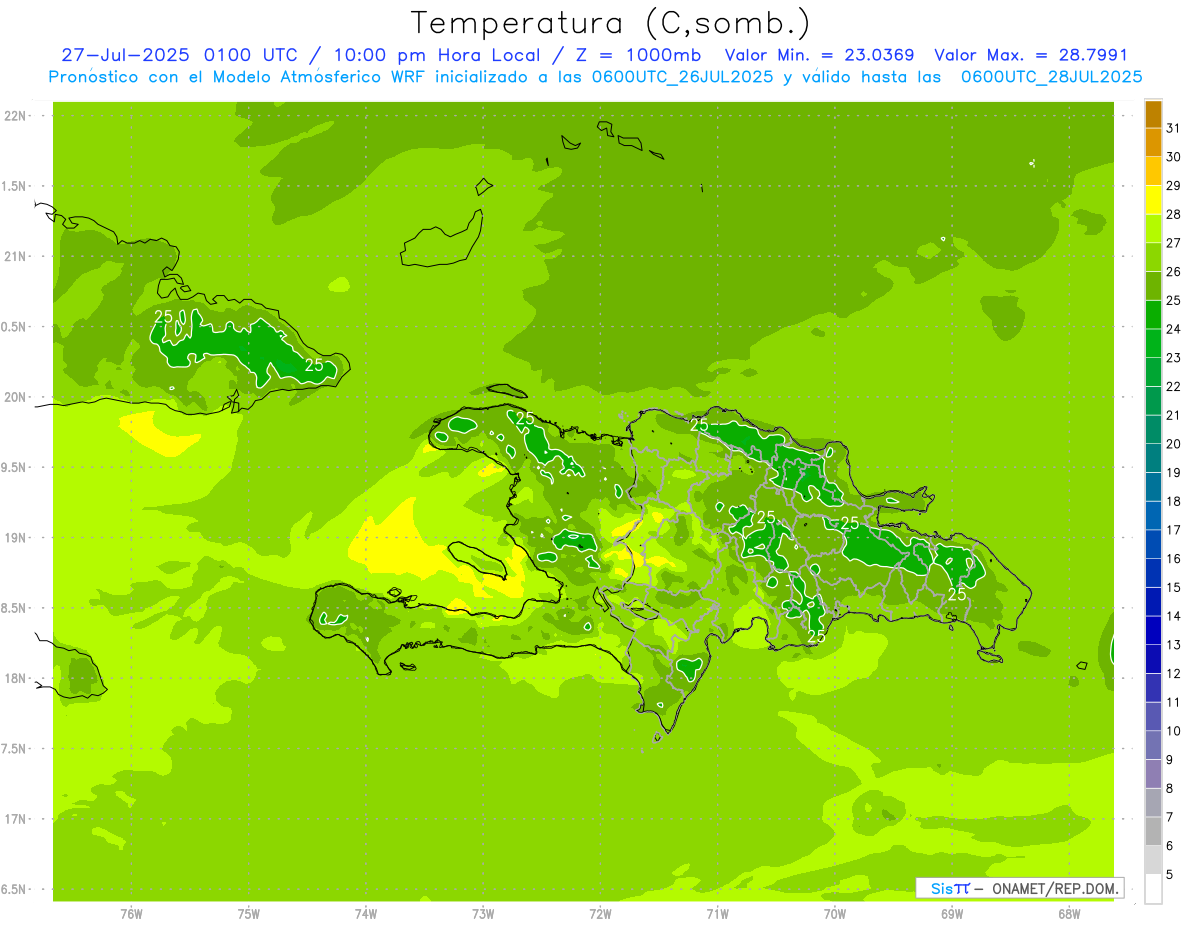
Task: Pick the blue colorbar swatch between 17 and 18
Action: [x=1153, y=516]
